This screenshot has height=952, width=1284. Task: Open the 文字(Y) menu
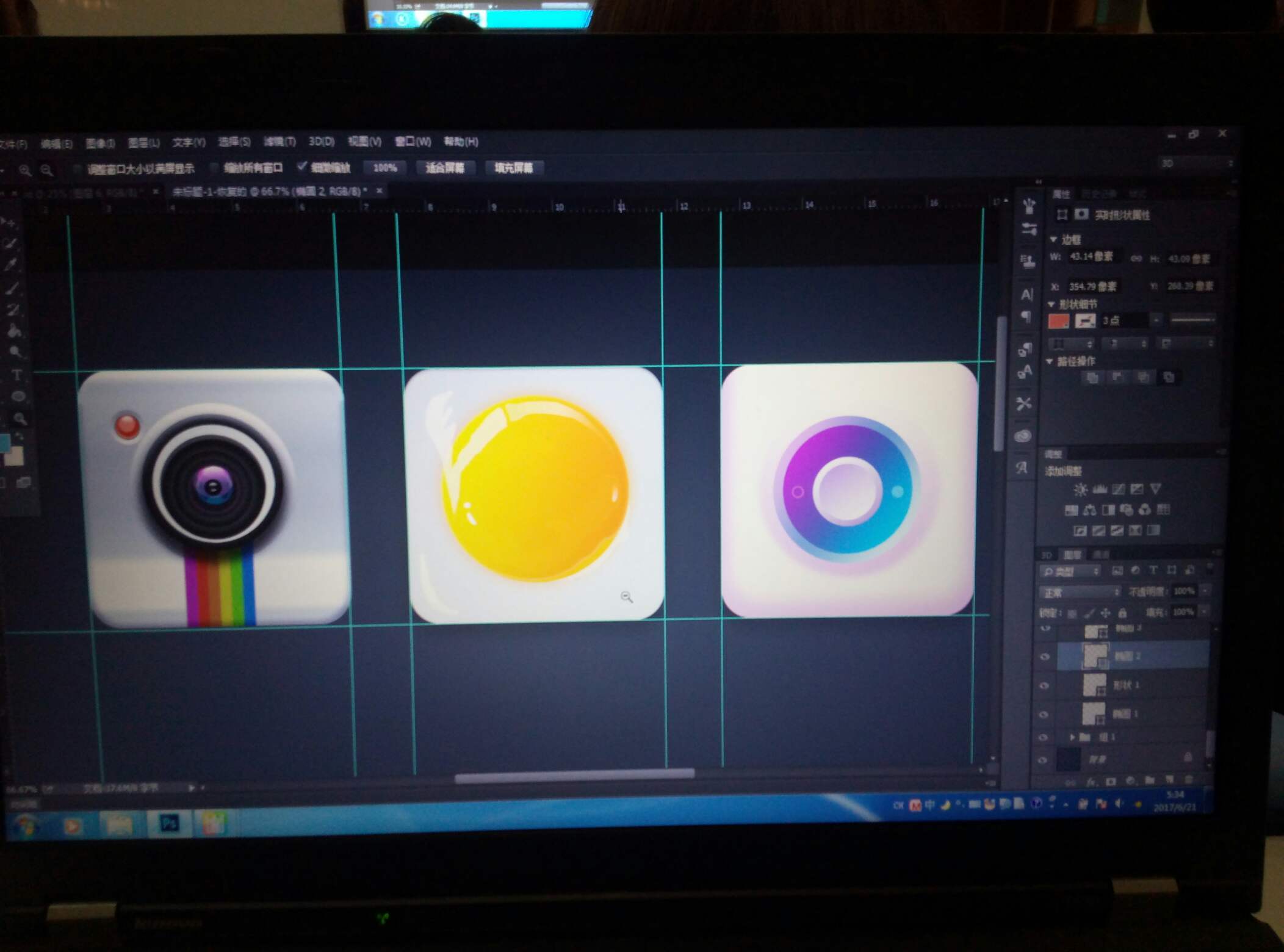coord(189,142)
